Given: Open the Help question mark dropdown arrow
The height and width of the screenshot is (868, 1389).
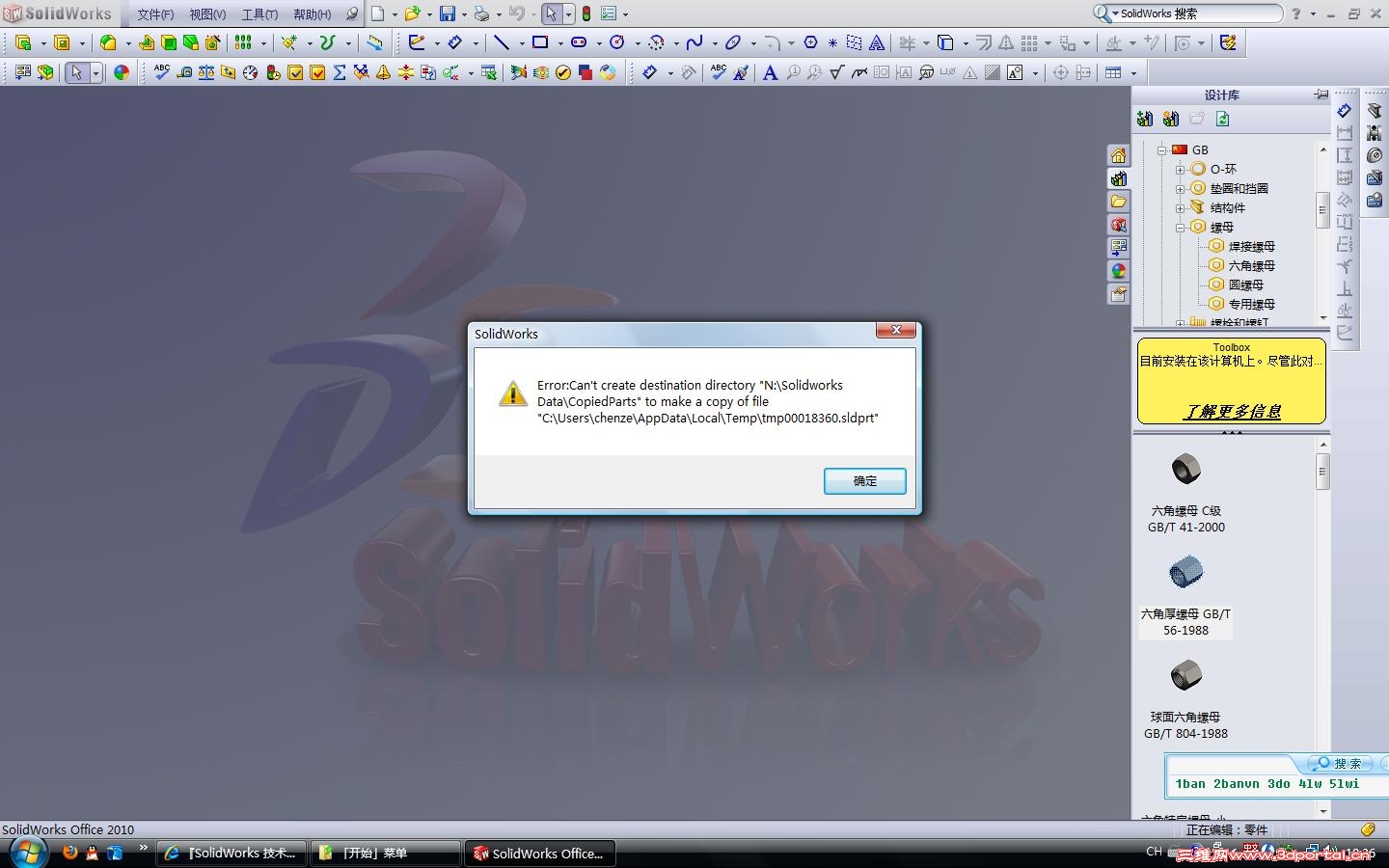Looking at the screenshot, I should tap(1313, 14).
